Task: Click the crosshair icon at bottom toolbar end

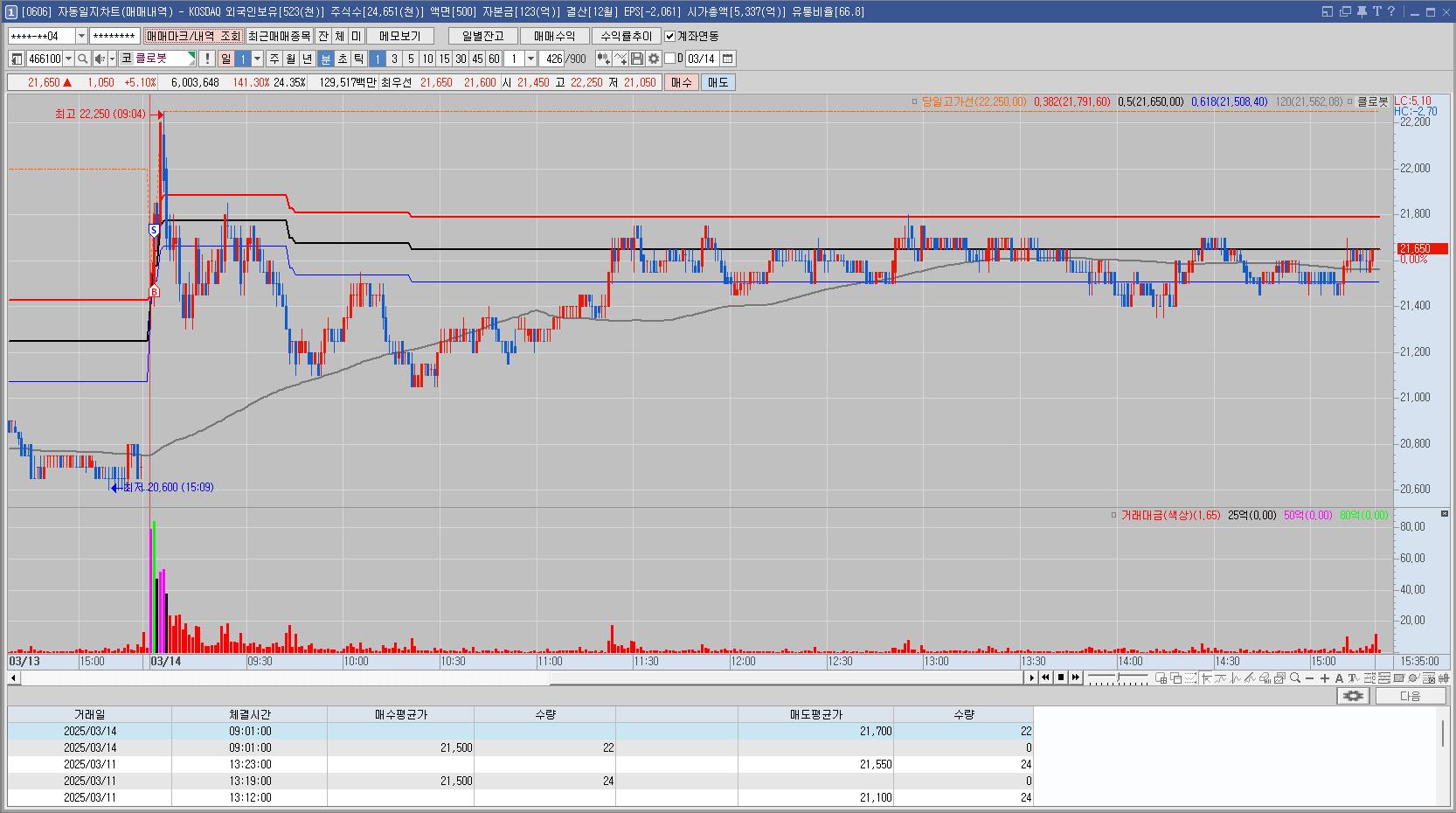Action: (1443, 677)
